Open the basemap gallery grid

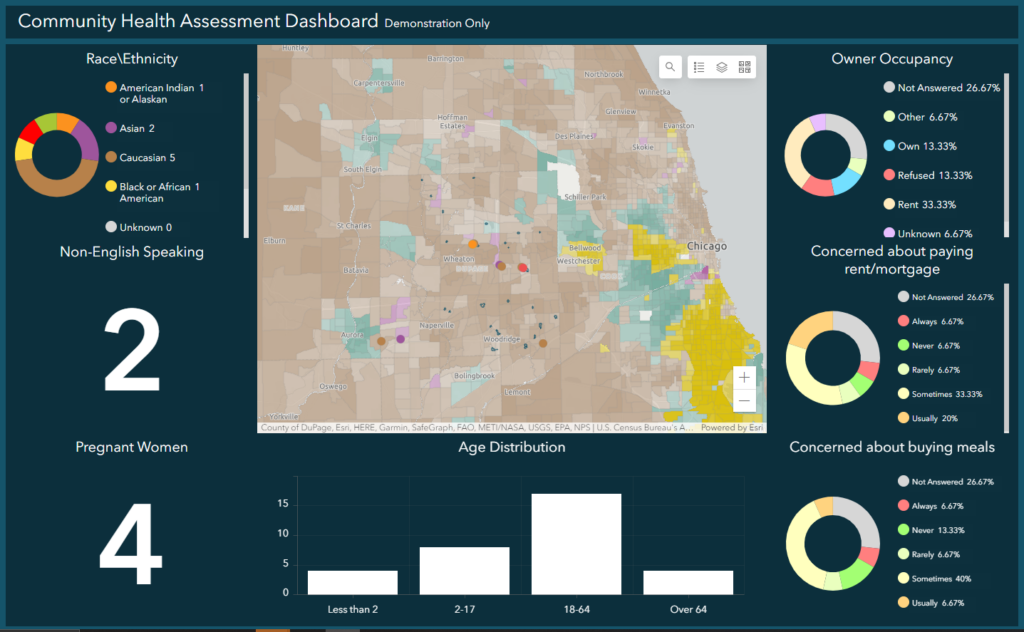tap(744, 67)
